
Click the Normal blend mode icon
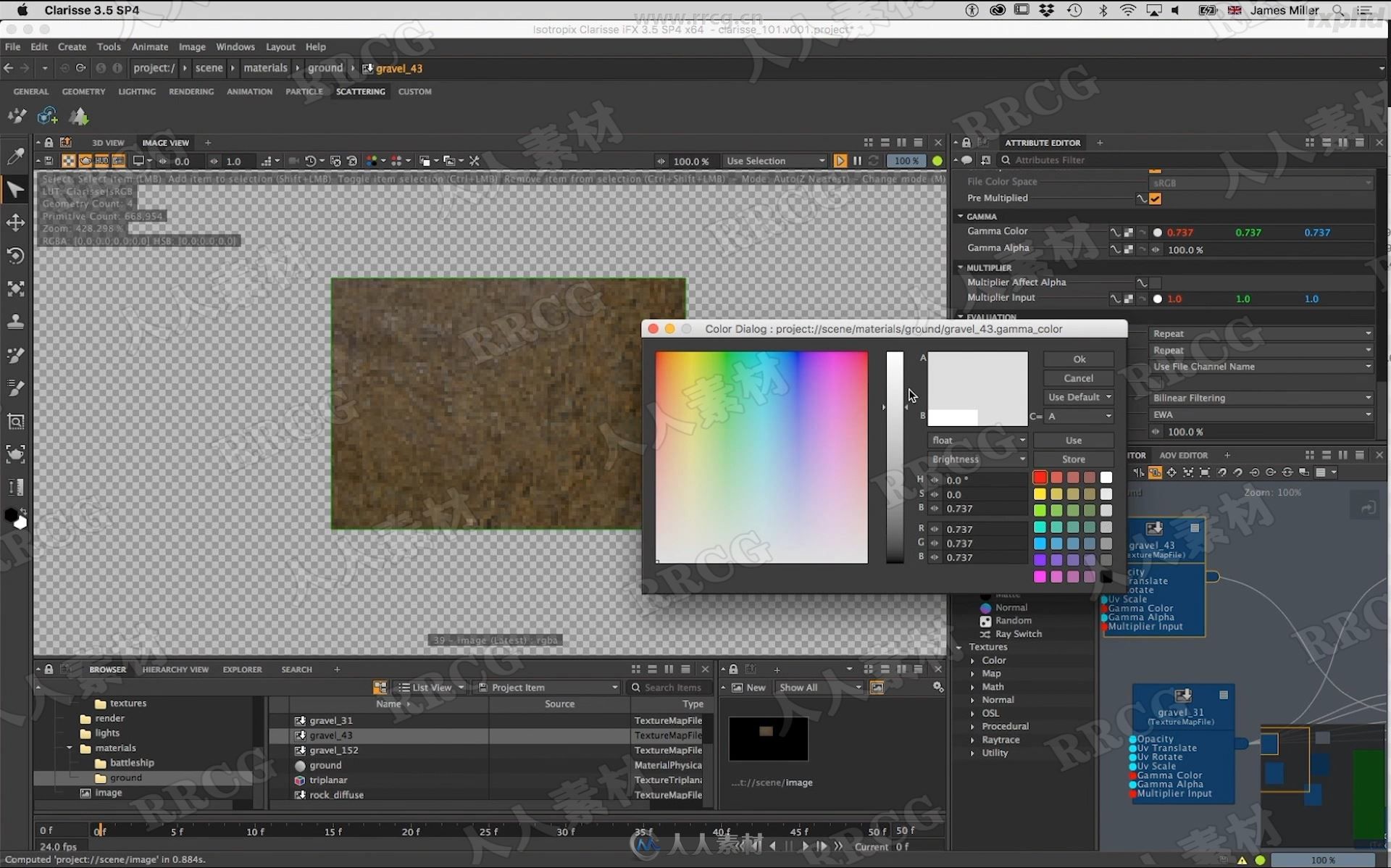click(x=984, y=607)
